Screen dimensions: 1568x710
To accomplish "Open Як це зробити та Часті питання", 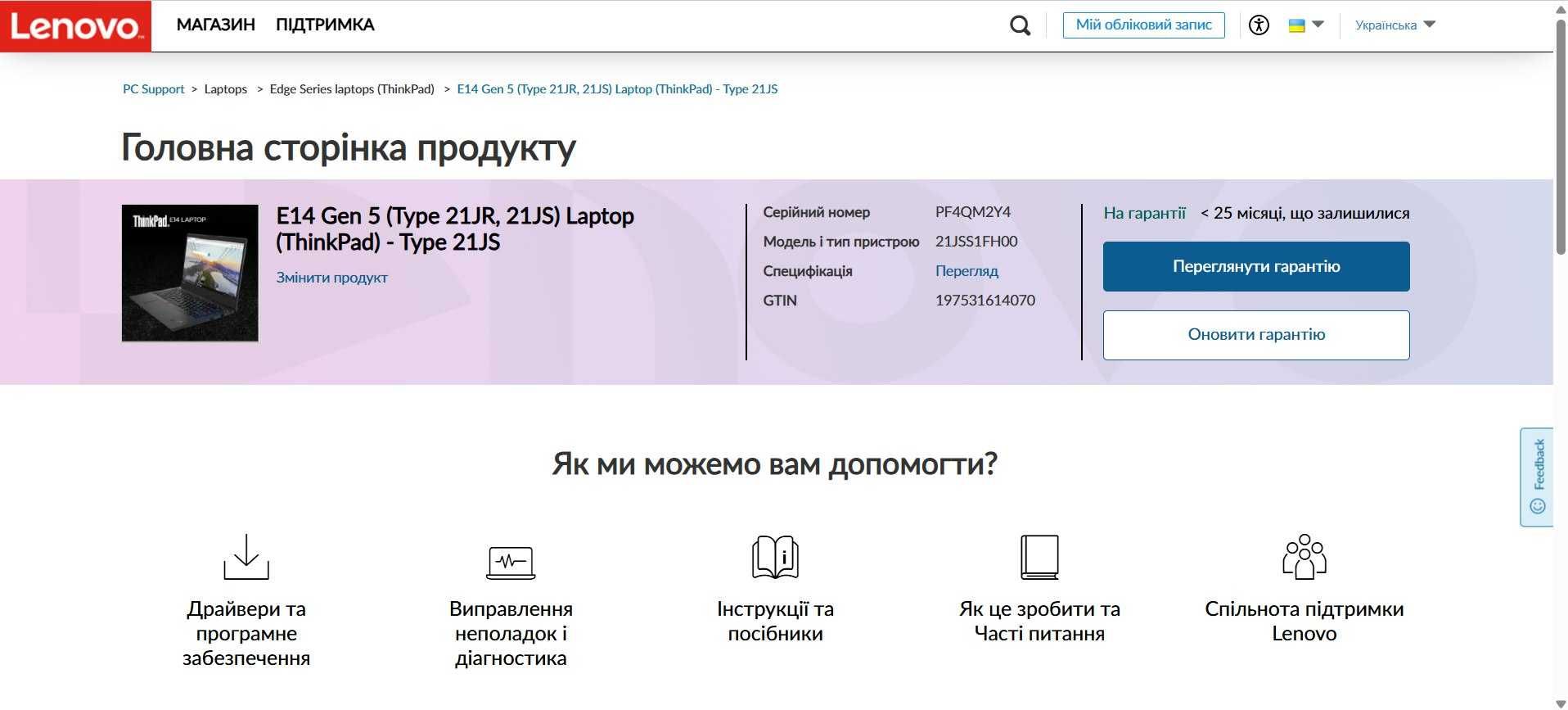I will (1039, 622).
